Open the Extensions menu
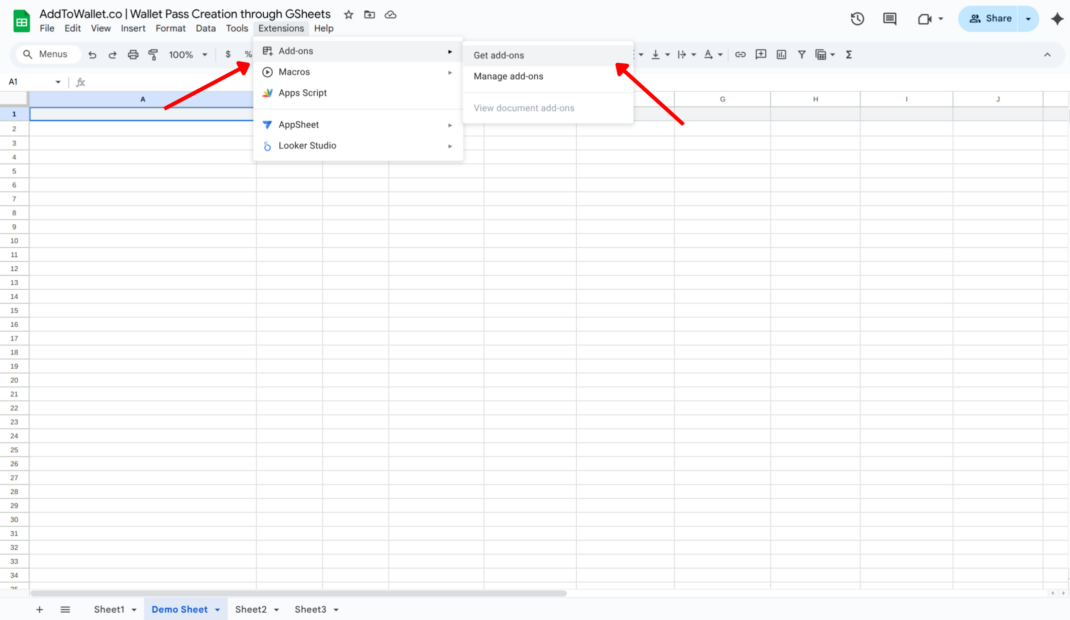Image resolution: width=1070 pixels, height=620 pixels. (x=280, y=28)
